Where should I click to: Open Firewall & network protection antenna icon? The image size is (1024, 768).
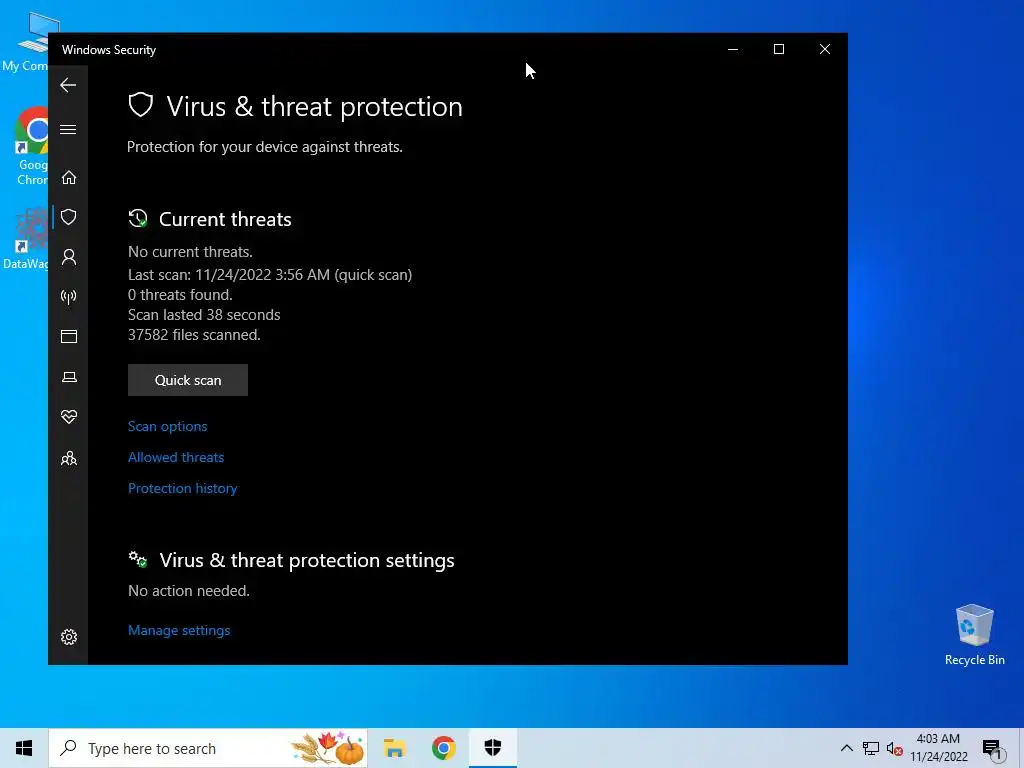point(69,297)
